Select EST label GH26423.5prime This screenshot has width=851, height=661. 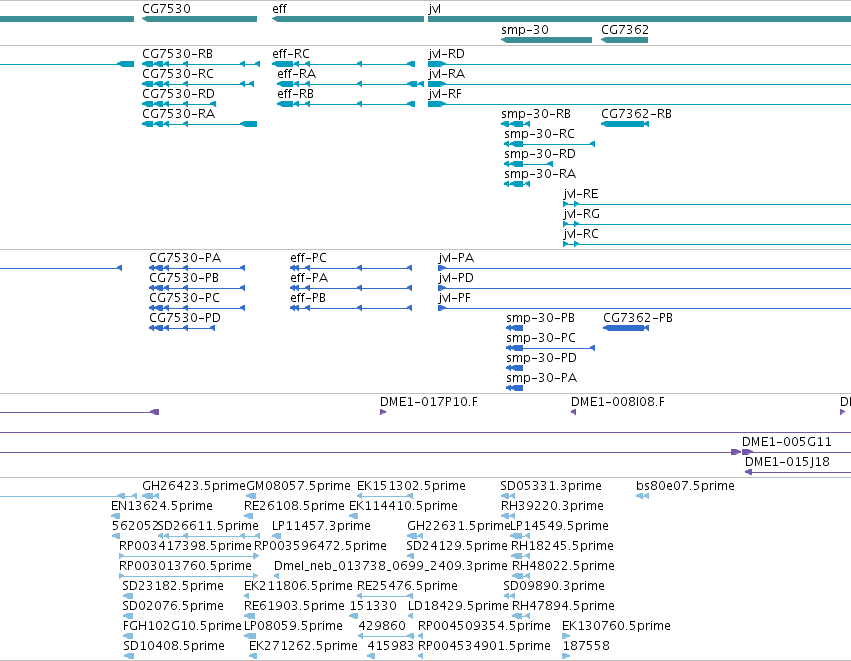point(194,486)
